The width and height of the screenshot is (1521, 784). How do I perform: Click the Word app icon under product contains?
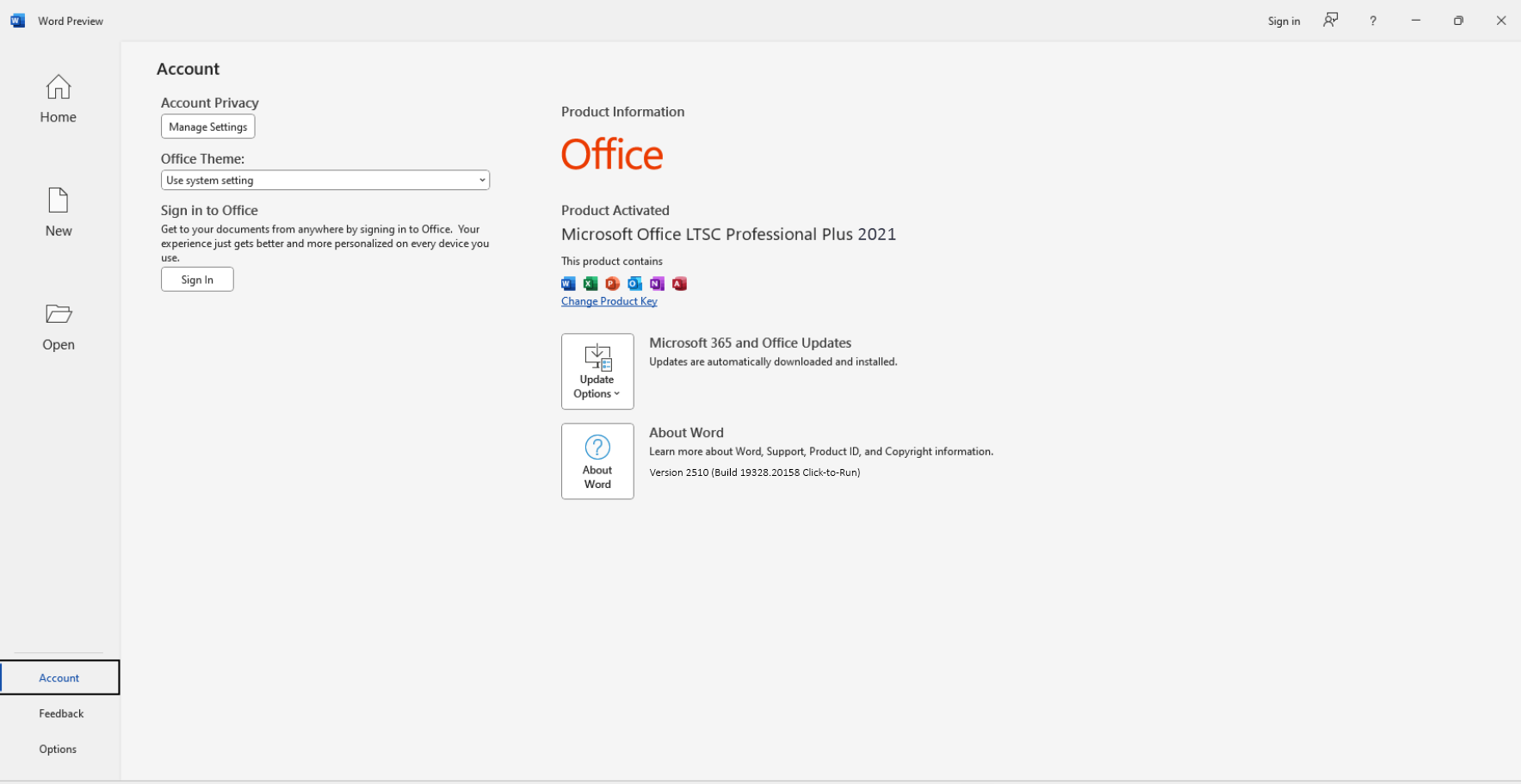(x=568, y=283)
